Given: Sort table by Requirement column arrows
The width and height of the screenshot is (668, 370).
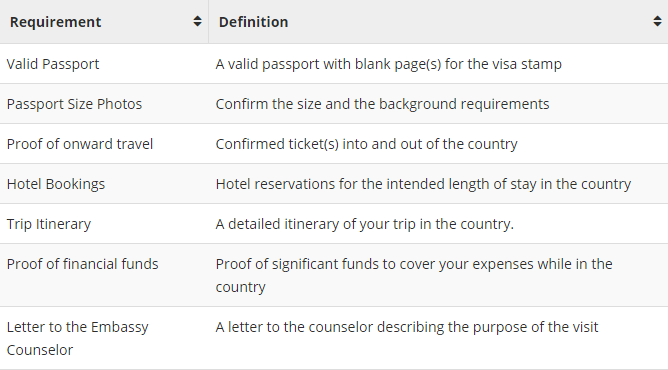Looking at the screenshot, I should pos(197,21).
